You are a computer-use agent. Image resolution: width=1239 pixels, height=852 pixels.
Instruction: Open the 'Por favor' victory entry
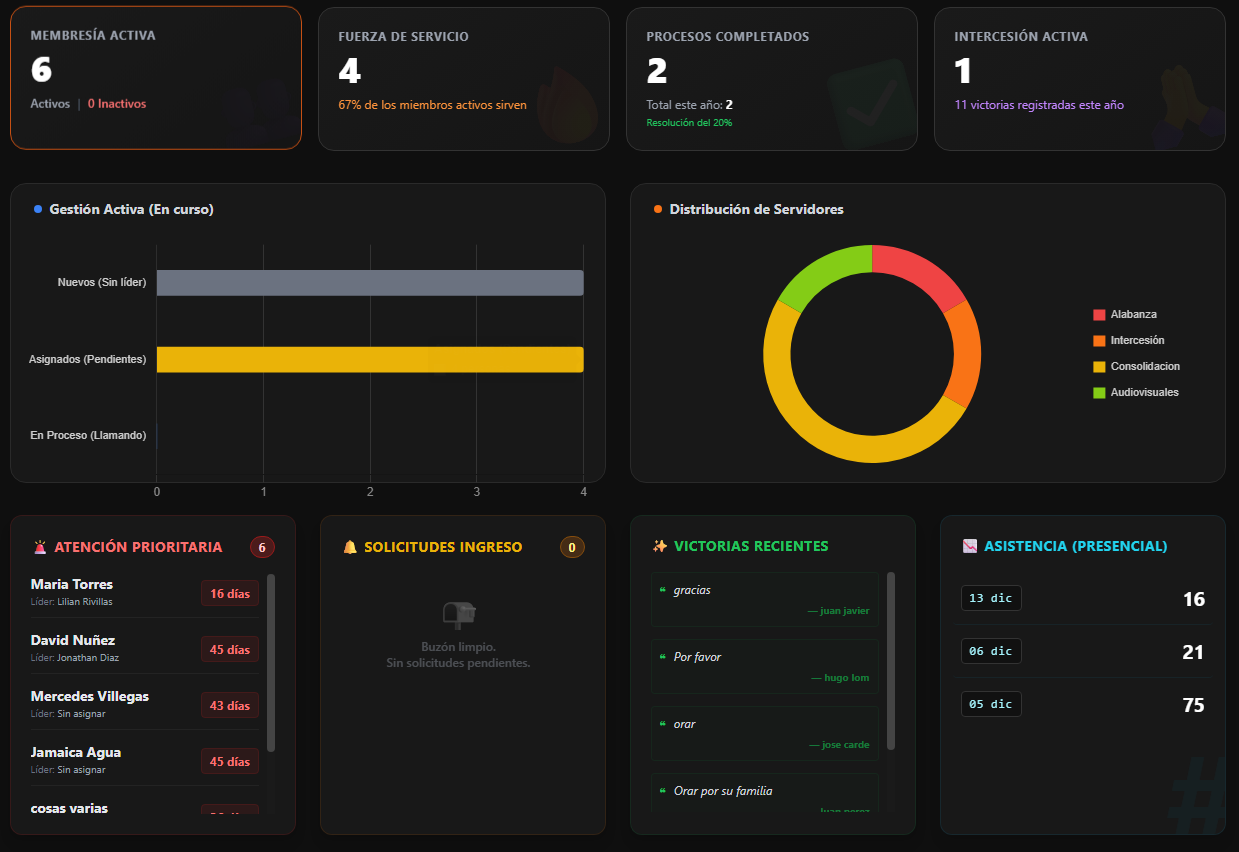tap(764, 666)
